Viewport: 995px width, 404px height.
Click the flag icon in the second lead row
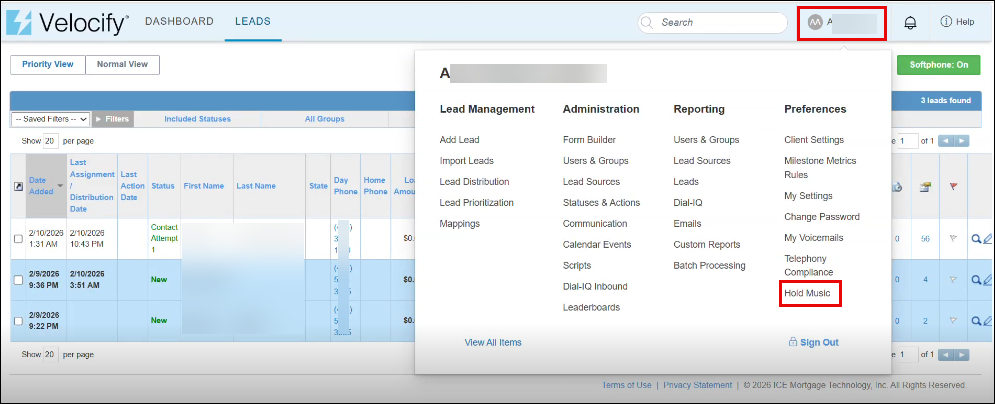coord(952,279)
